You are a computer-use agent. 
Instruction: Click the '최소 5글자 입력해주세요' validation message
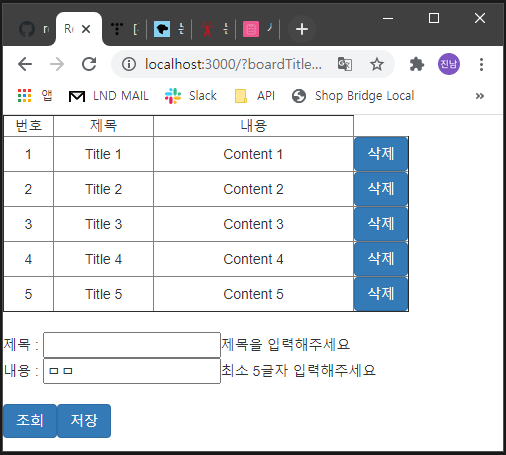click(x=298, y=370)
